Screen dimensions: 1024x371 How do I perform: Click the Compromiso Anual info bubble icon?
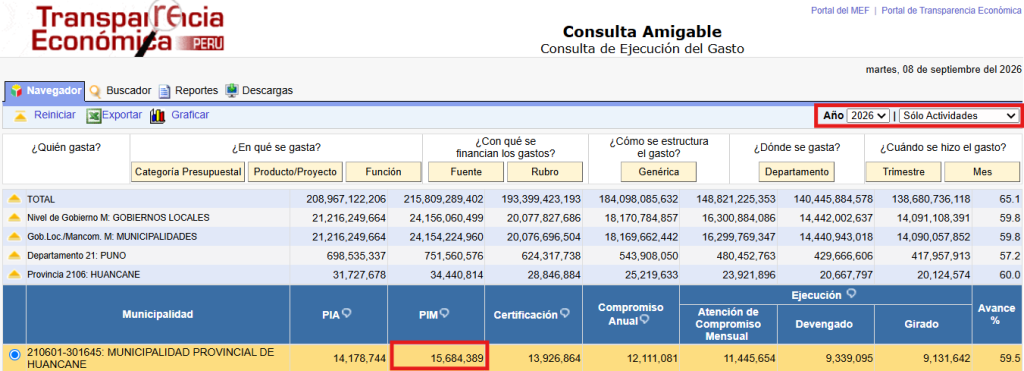[645, 319]
